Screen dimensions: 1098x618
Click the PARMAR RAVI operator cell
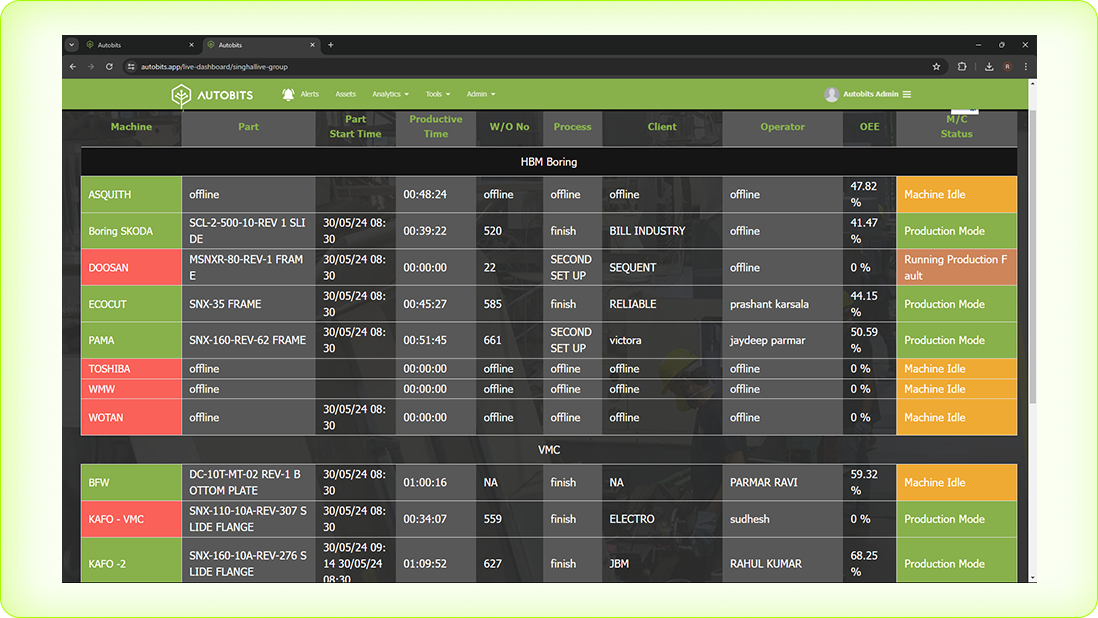pos(782,482)
